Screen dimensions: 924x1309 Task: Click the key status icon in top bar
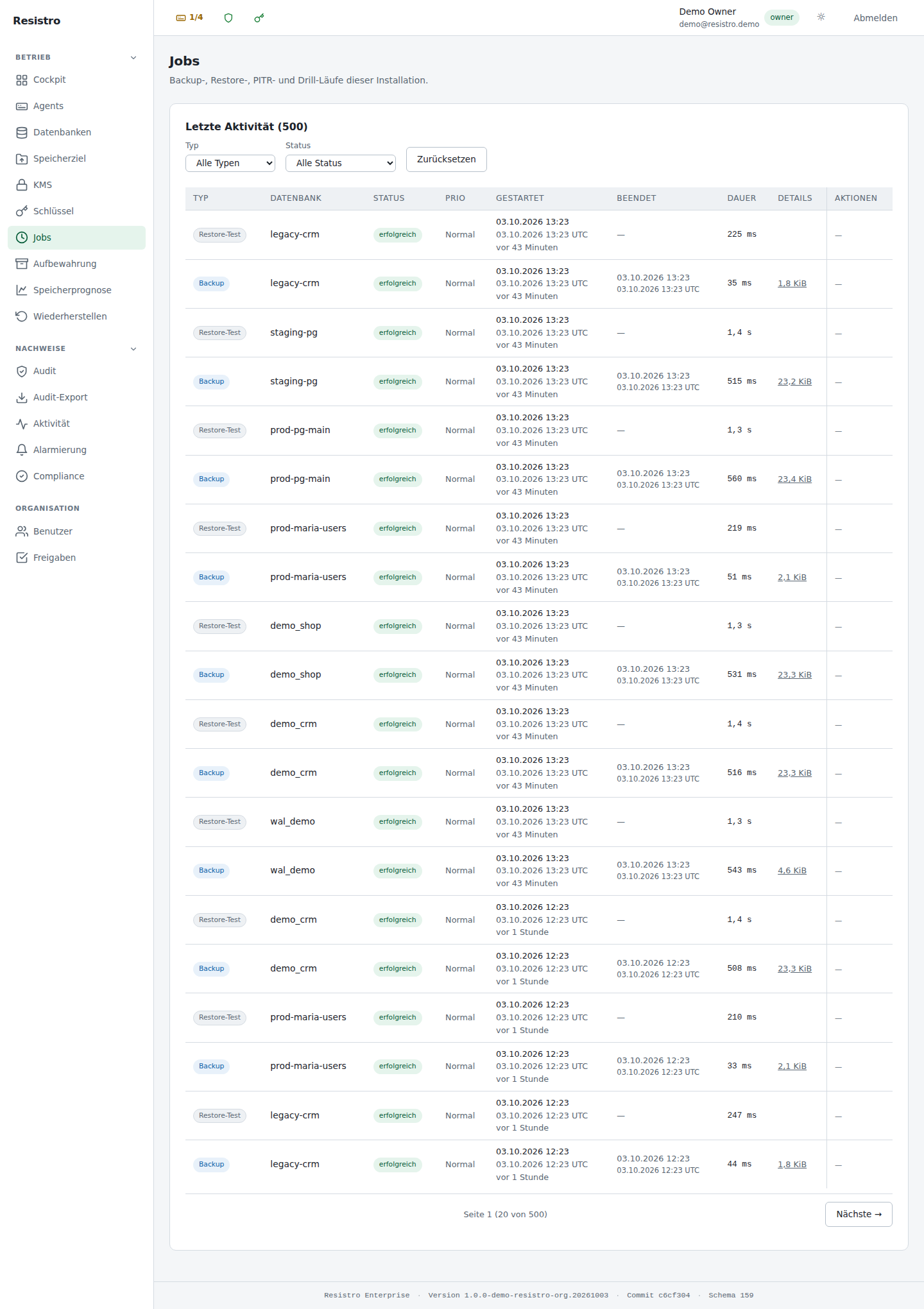pos(259,18)
